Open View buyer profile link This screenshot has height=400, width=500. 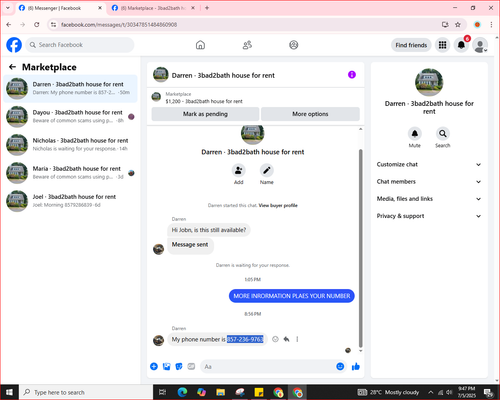(x=278, y=205)
